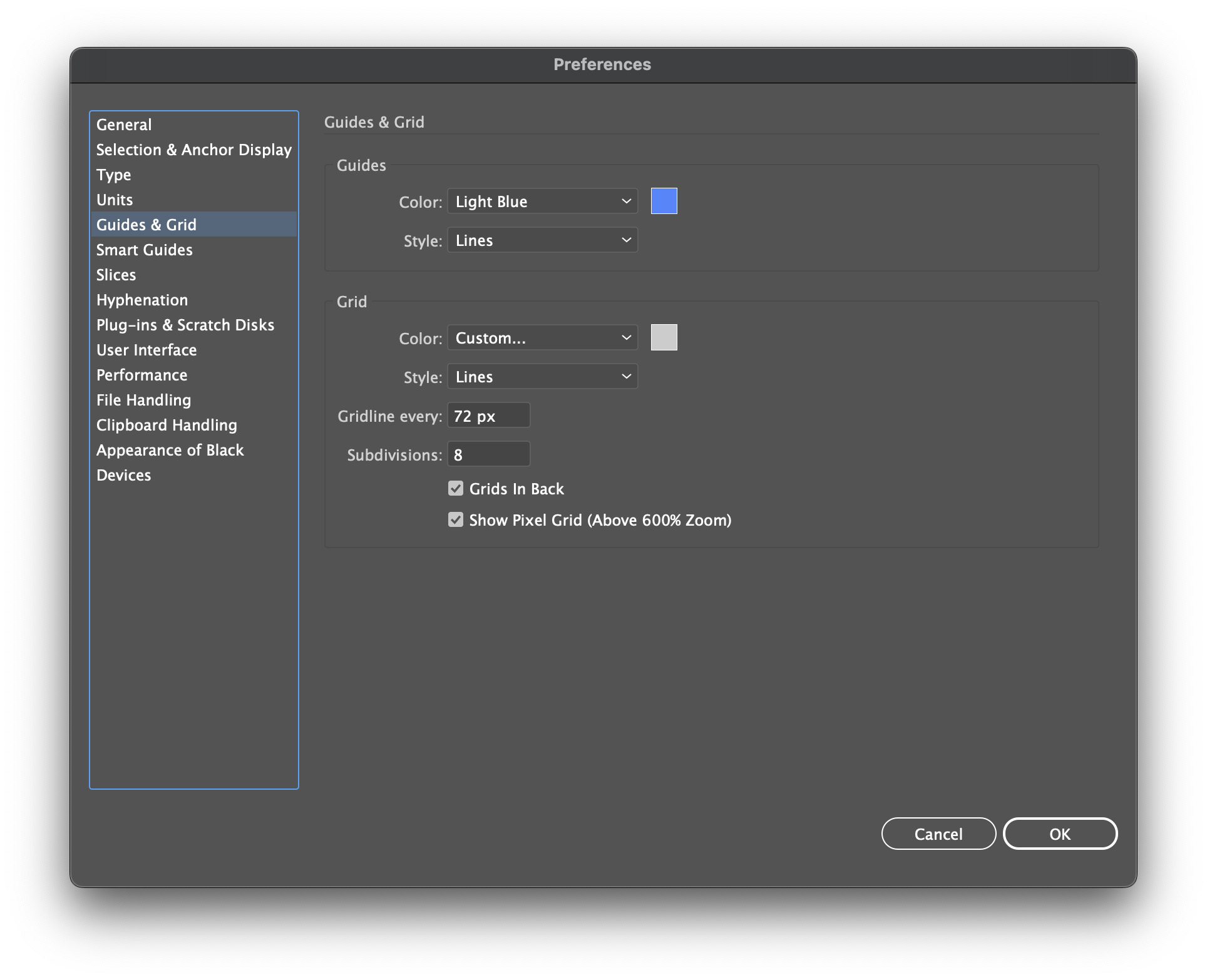Open File Handling preferences
The width and height of the screenshot is (1207, 980).
[144, 400]
